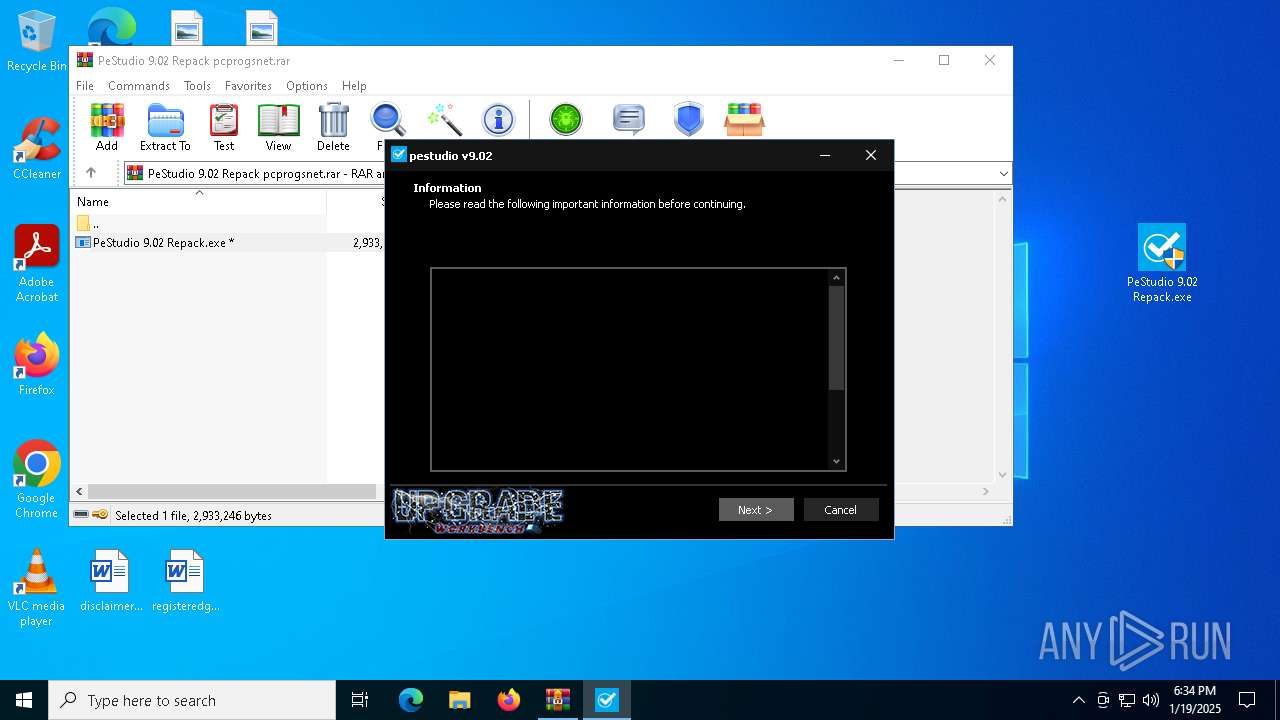Maximize the WinRAR window
Viewport: 1280px width, 720px height.
943,60
